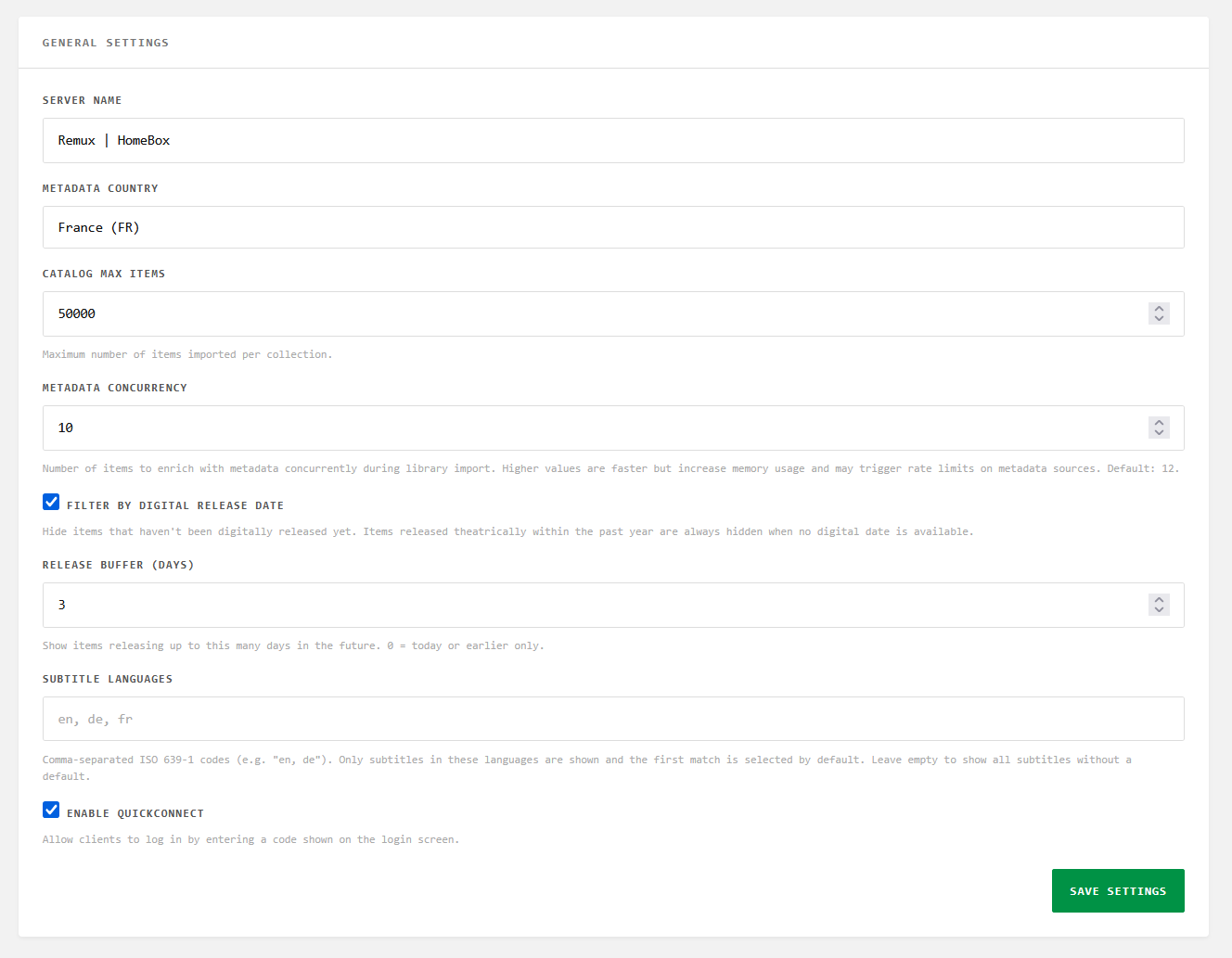Decrease Release Buffer days with down arrow
This screenshot has width=1232, height=958.
(x=1159, y=610)
